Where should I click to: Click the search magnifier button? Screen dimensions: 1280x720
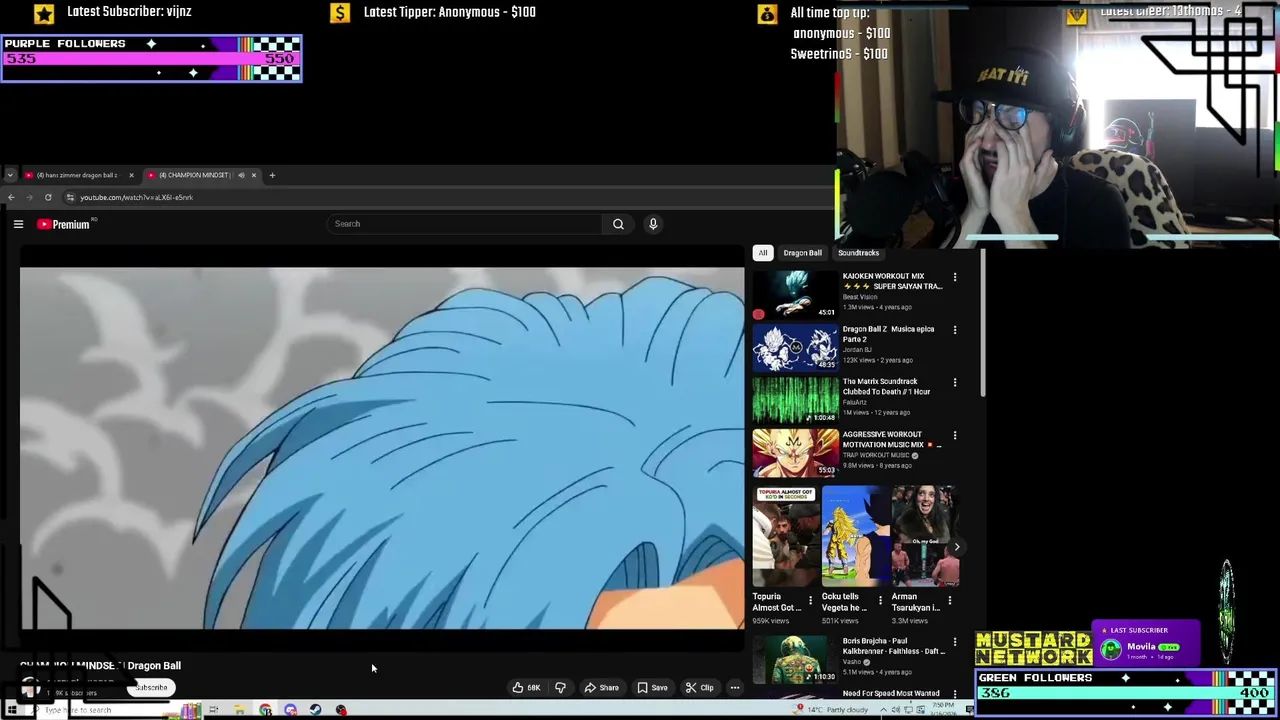618,224
